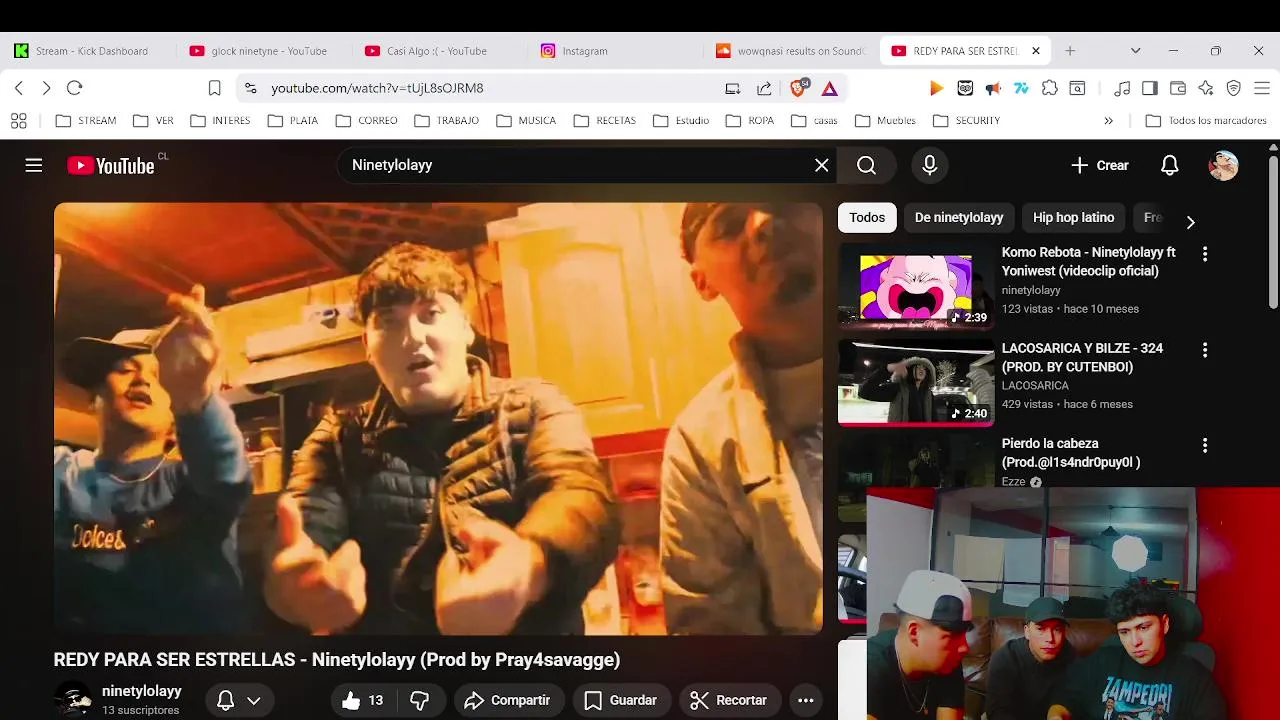1280x720 pixels.
Task: Open the YouTube hamburger guide menu
Action: pyautogui.click(x=34, y=165)
